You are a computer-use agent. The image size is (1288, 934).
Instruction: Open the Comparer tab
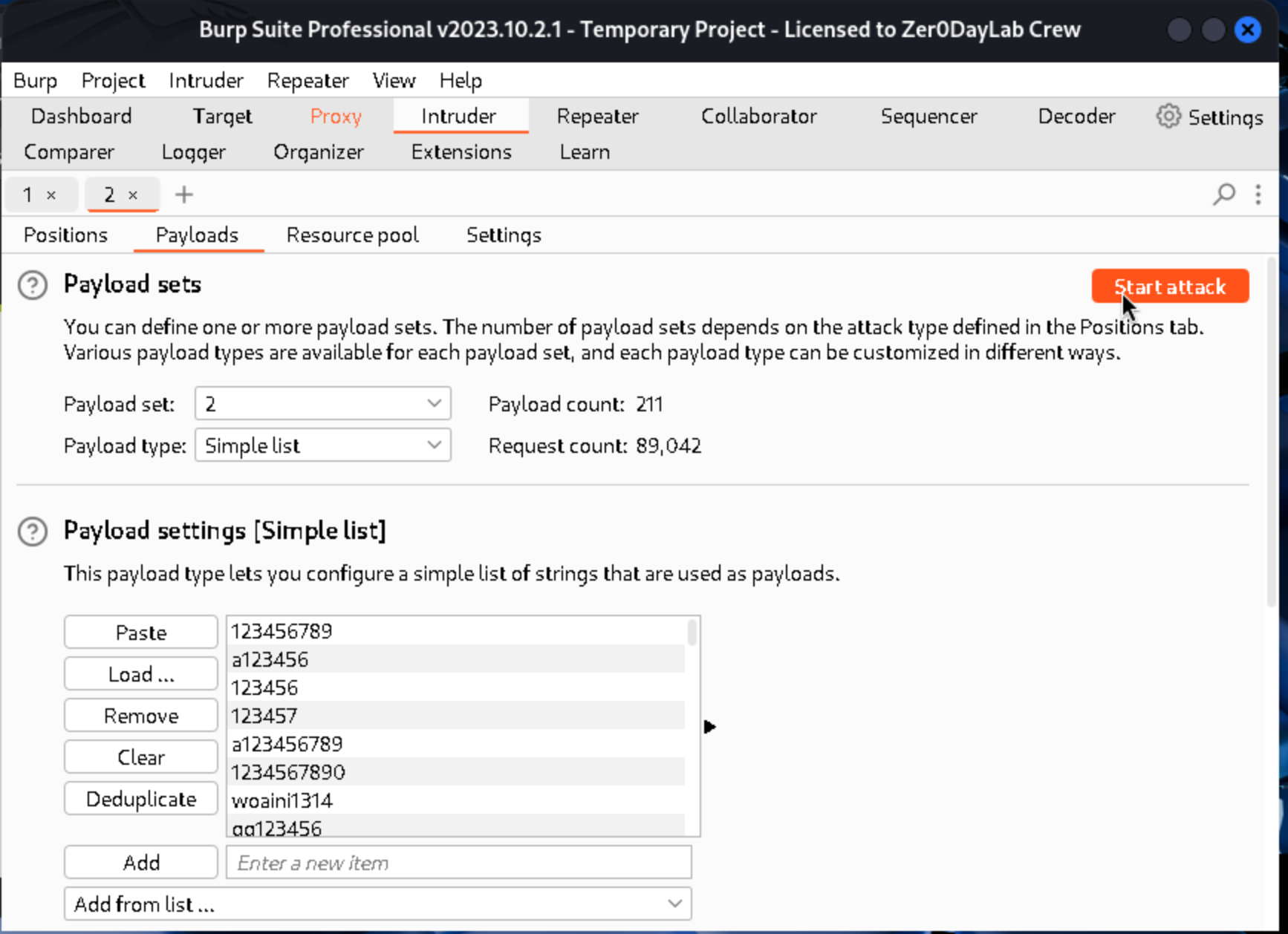[69, 152]
